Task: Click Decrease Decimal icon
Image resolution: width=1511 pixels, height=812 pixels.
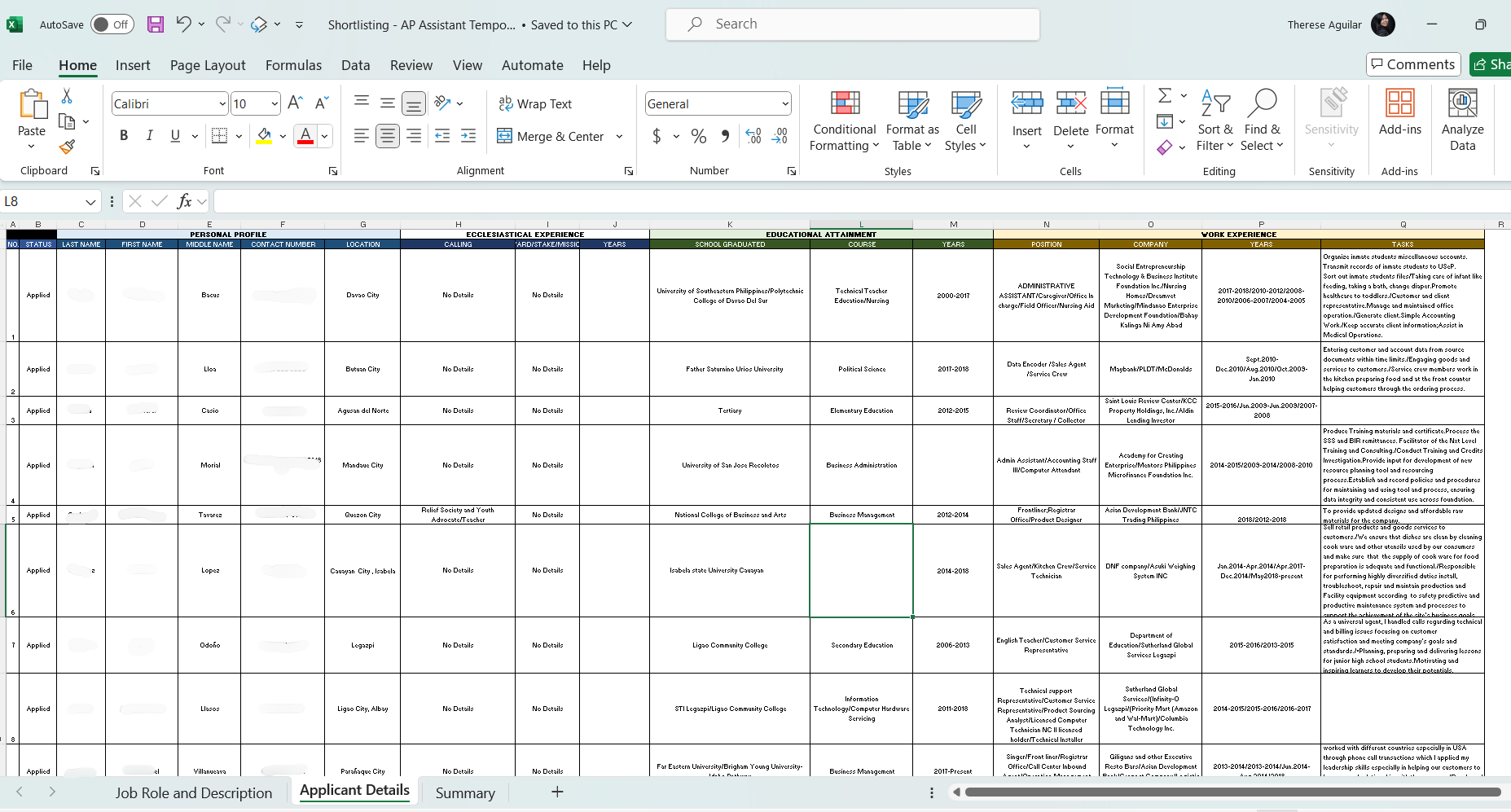Action: pos(780,136)
